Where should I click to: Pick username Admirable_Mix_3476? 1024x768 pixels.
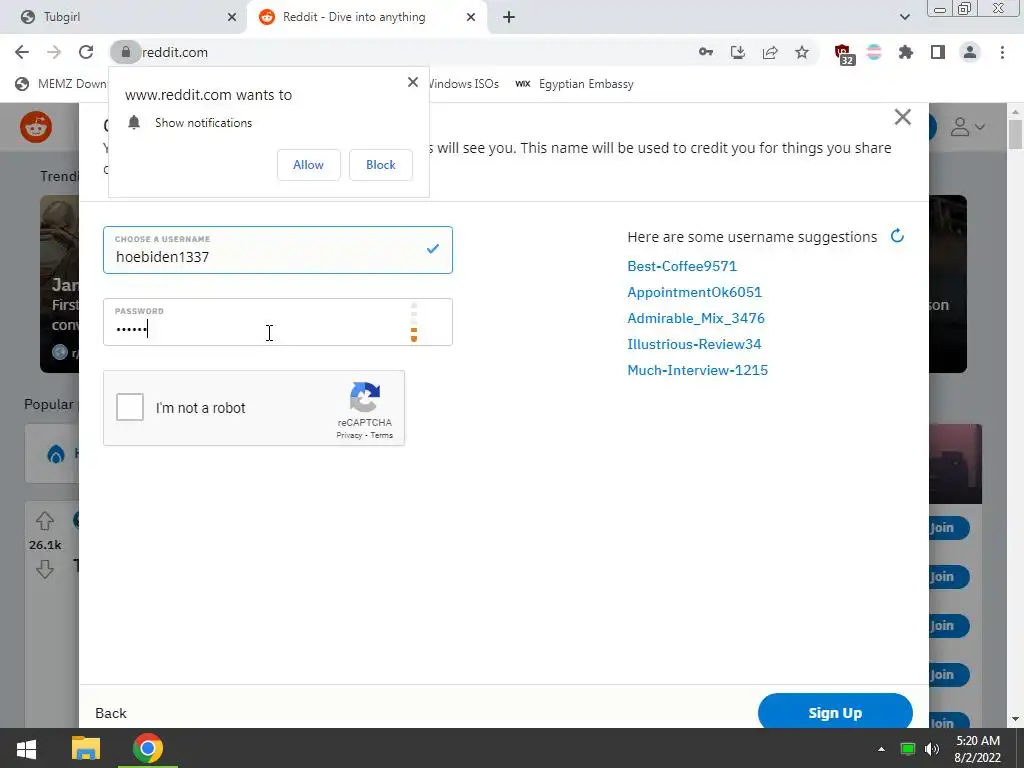(696, 318)
